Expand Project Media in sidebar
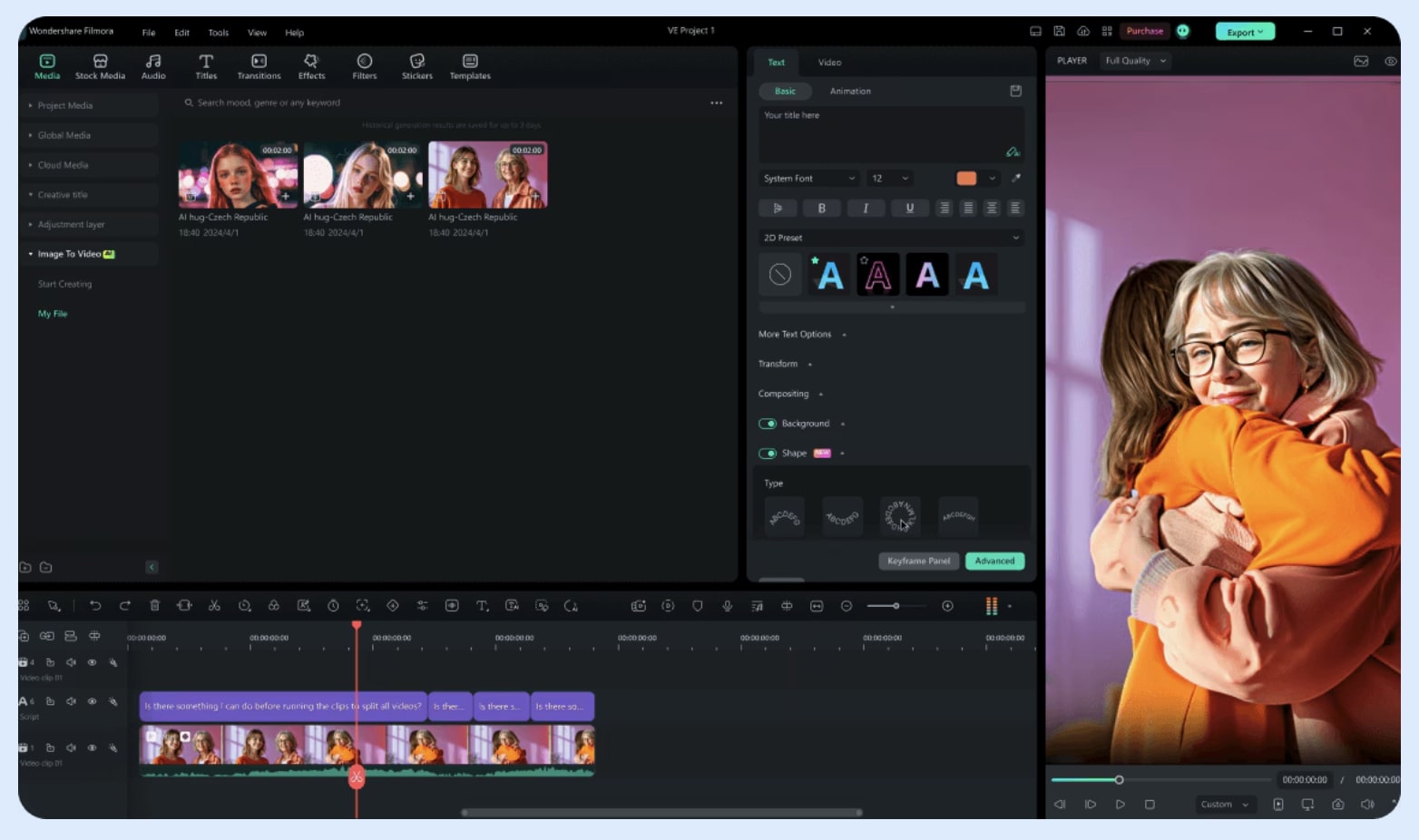Image resolution: width=1419 pixels, height=840 pixels. (89, 105)
